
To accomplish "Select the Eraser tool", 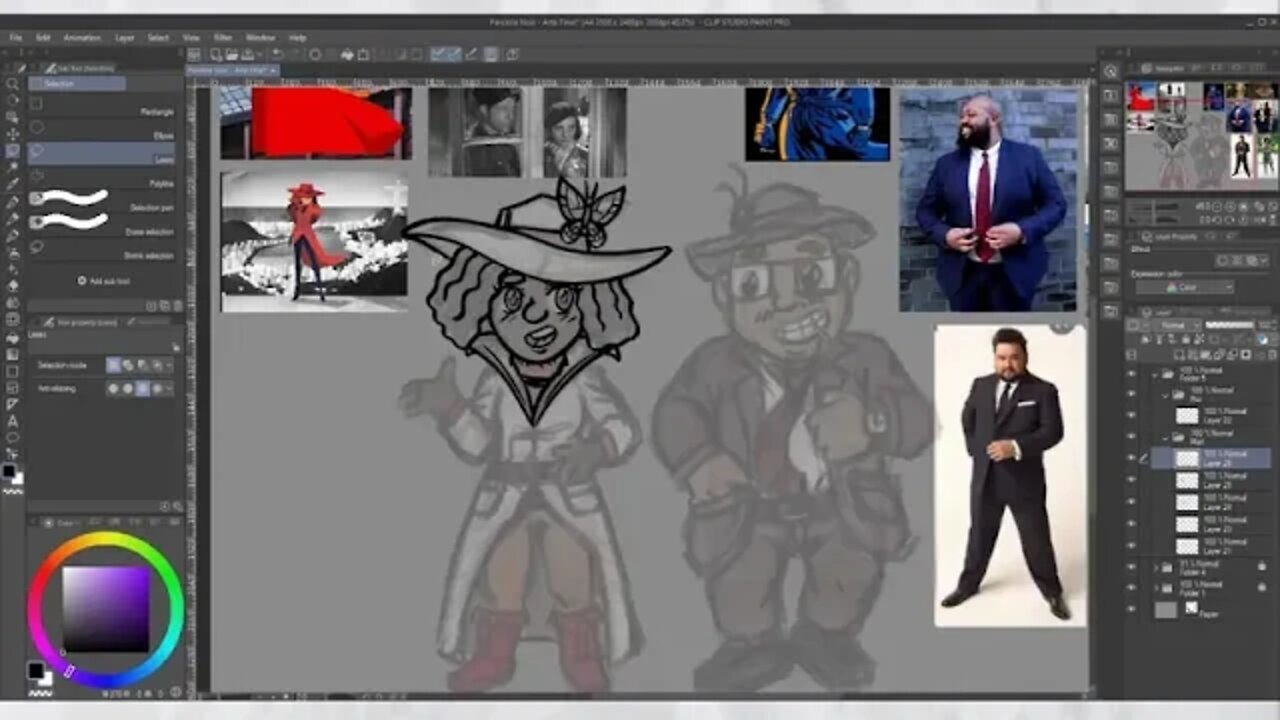I will point(12,286).
